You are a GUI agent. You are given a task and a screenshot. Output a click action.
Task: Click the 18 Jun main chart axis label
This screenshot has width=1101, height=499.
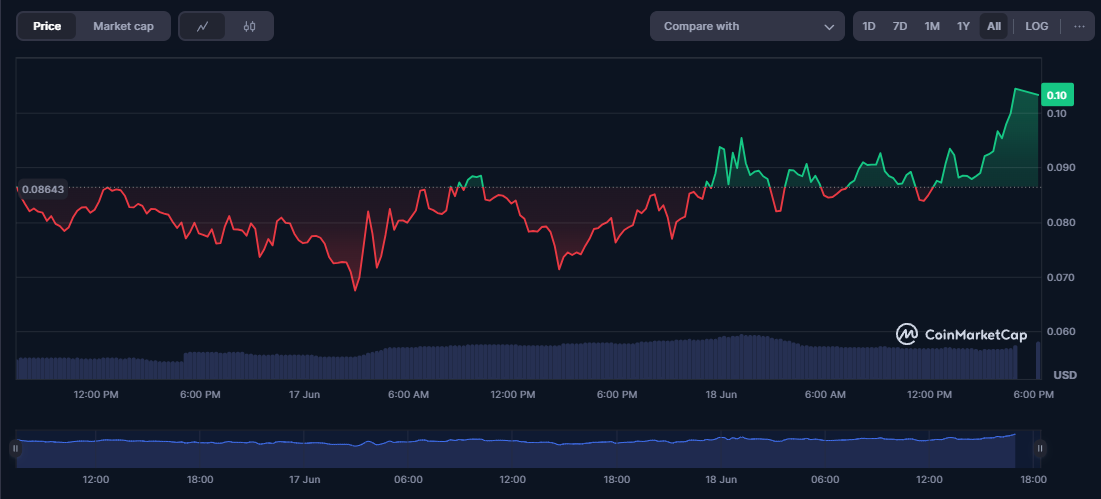click(x=721, y=395)
